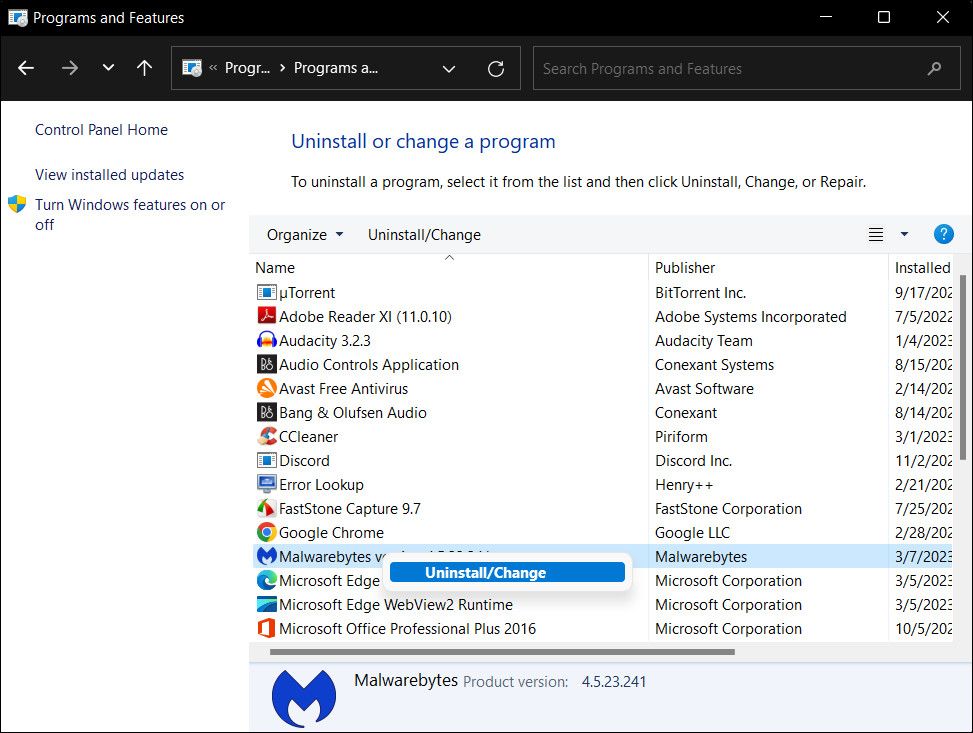Click the Discord application icon

pyautogui.click(x=267, y=460)
